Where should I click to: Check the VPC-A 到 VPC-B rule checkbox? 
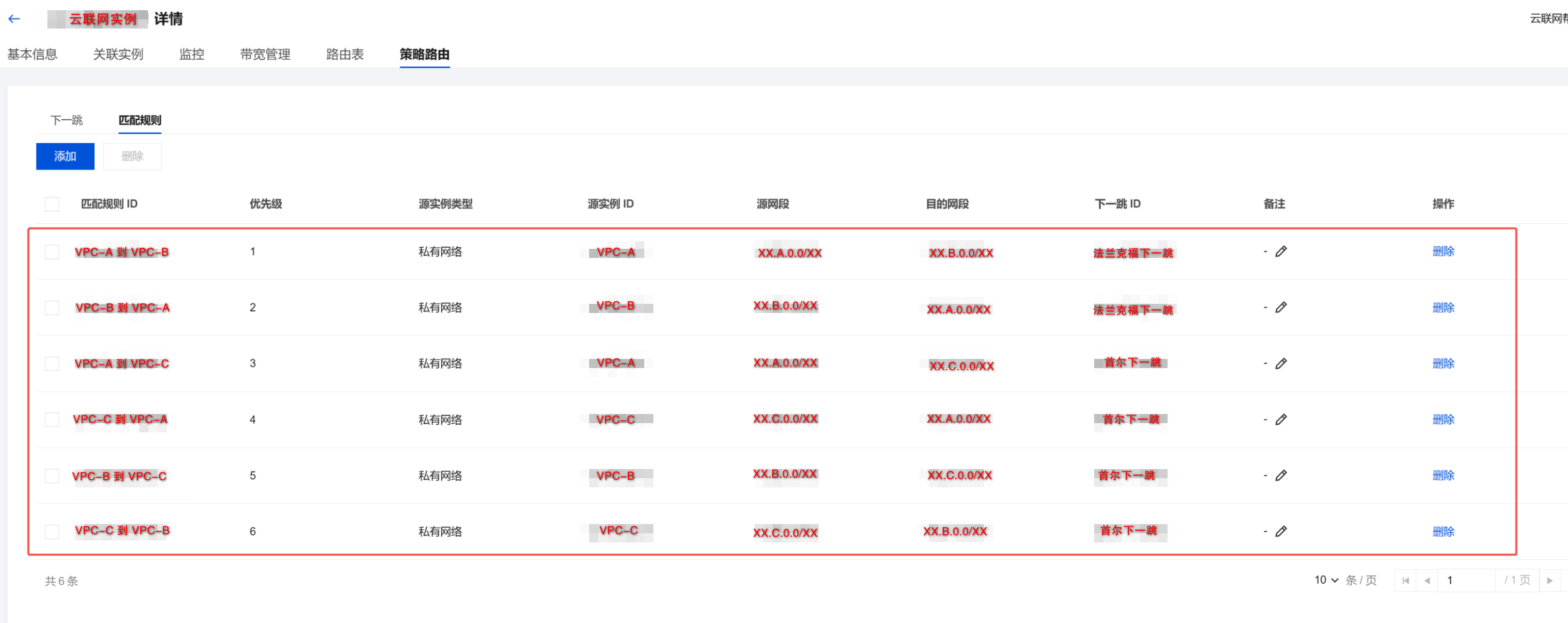[x=53, y=252]
